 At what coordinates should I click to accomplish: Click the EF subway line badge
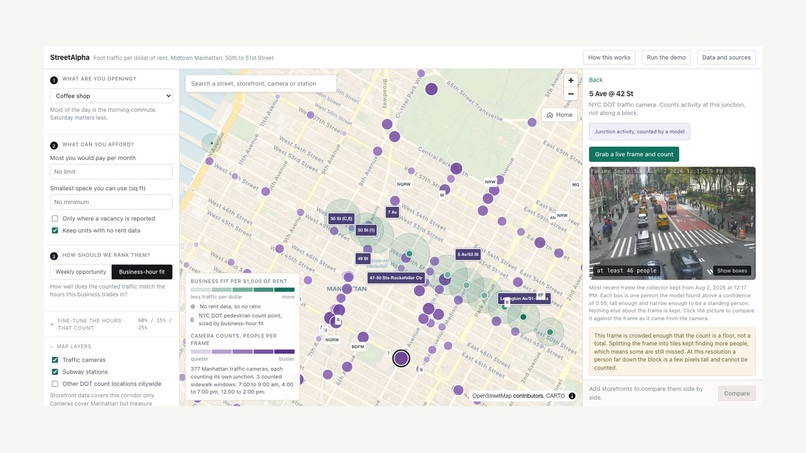tap(540, 295)
